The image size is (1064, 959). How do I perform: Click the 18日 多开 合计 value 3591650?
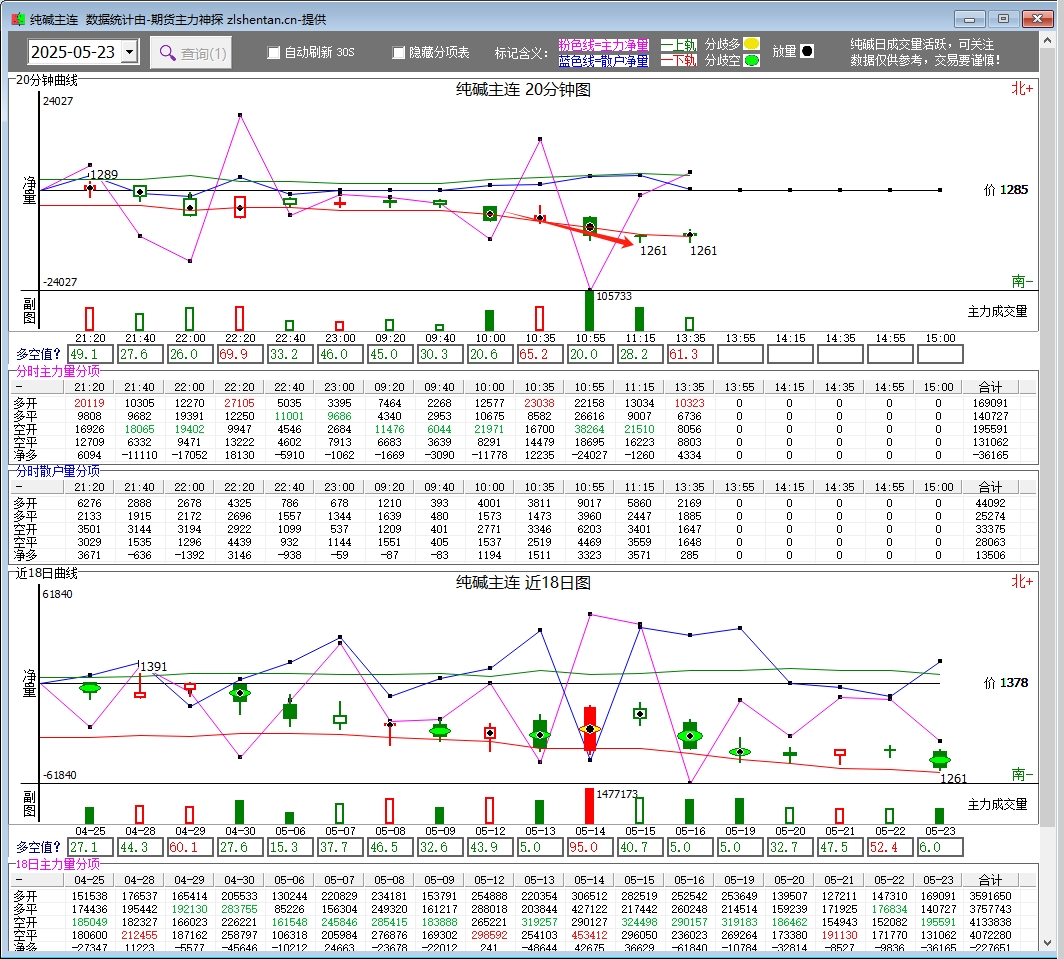point(990,897)
